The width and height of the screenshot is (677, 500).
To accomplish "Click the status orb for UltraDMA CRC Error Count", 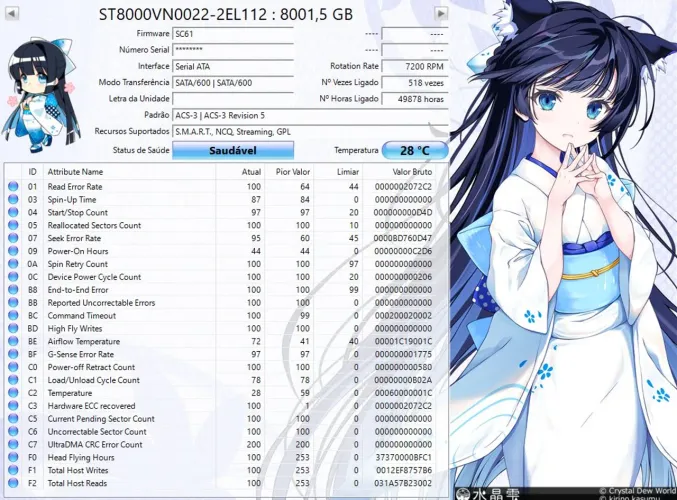I will click(x=13, y=444).
